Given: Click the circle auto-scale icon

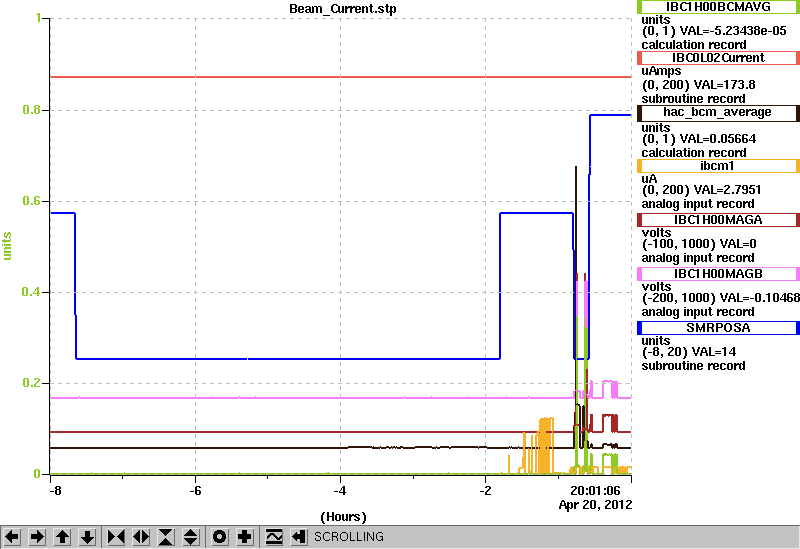Looking at the screenshot, I should tap(219, 537).
